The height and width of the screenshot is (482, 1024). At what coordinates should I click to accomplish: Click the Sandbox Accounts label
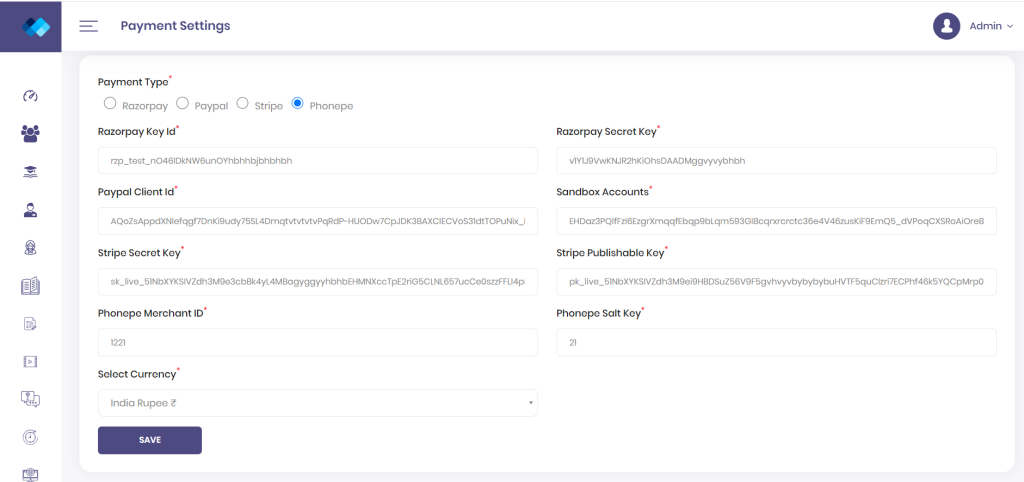(603, 192)
